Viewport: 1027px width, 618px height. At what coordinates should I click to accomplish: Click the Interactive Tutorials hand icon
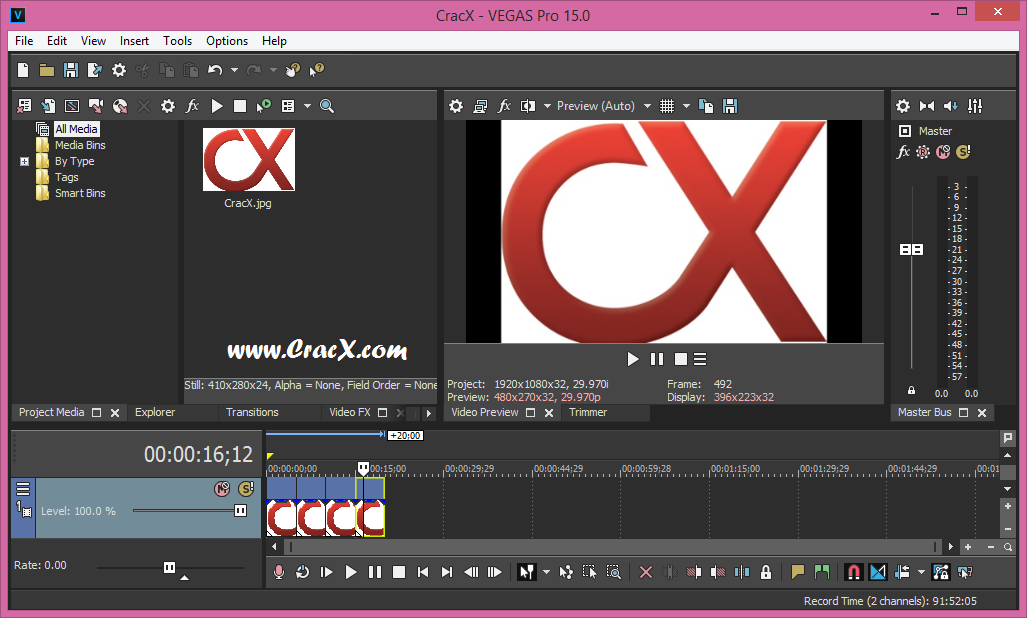[x=293, y=70]
